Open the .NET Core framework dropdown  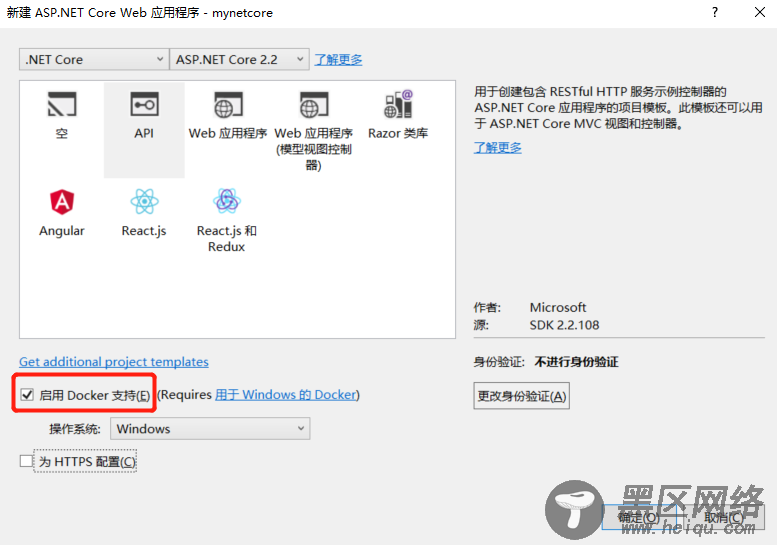(94, 59)
